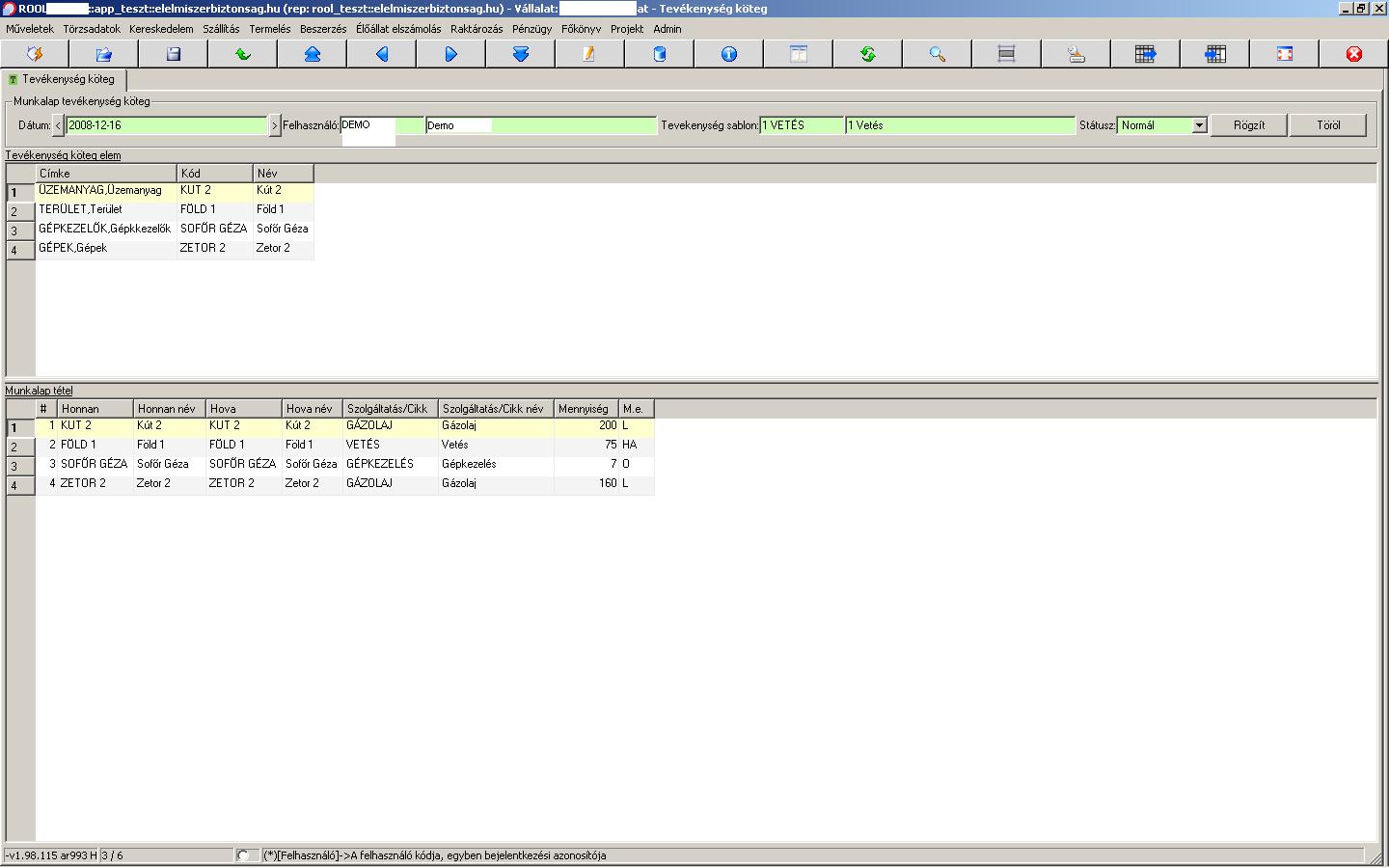Go to next record with right arrow
The image size is (1389, 868).
pos(451,54)
